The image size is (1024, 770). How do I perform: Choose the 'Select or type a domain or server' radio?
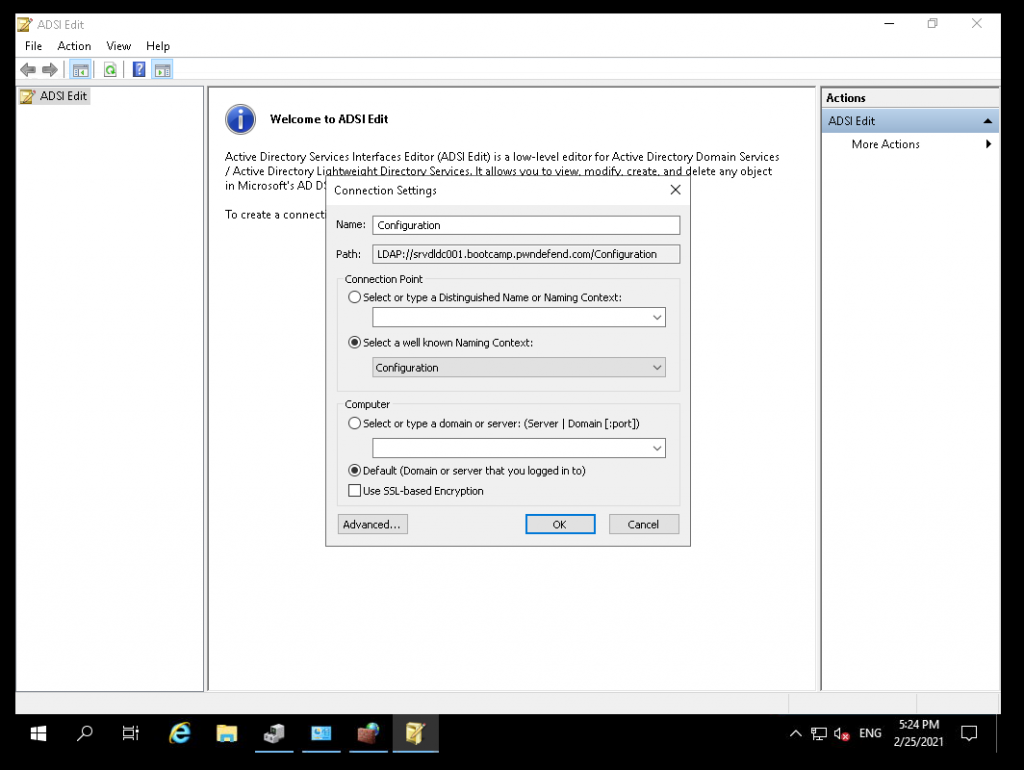(x=354, y=424)
